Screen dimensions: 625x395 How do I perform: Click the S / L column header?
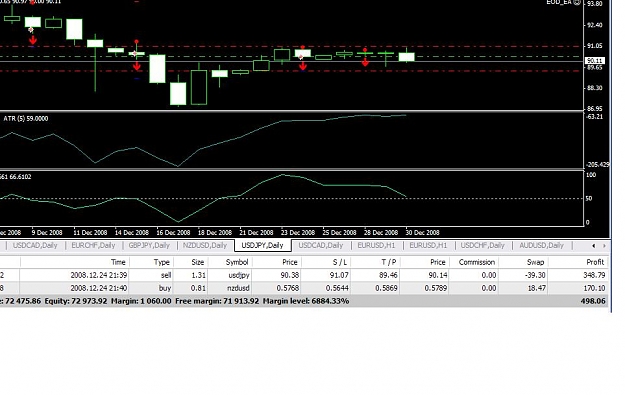tap(340, 262)
